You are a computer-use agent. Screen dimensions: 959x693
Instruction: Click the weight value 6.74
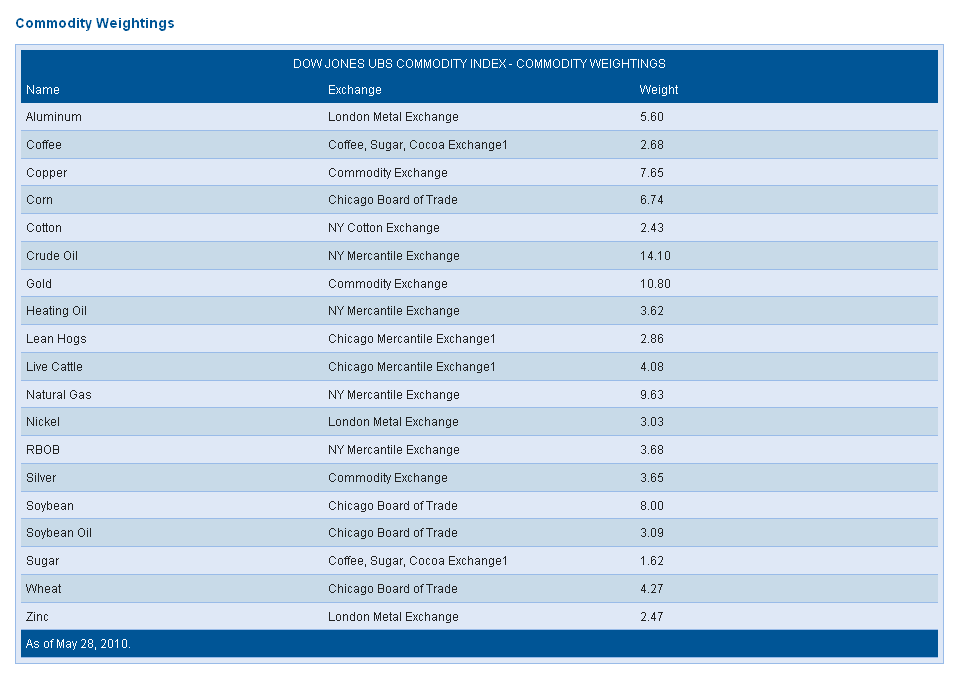(x=652, y=200)
